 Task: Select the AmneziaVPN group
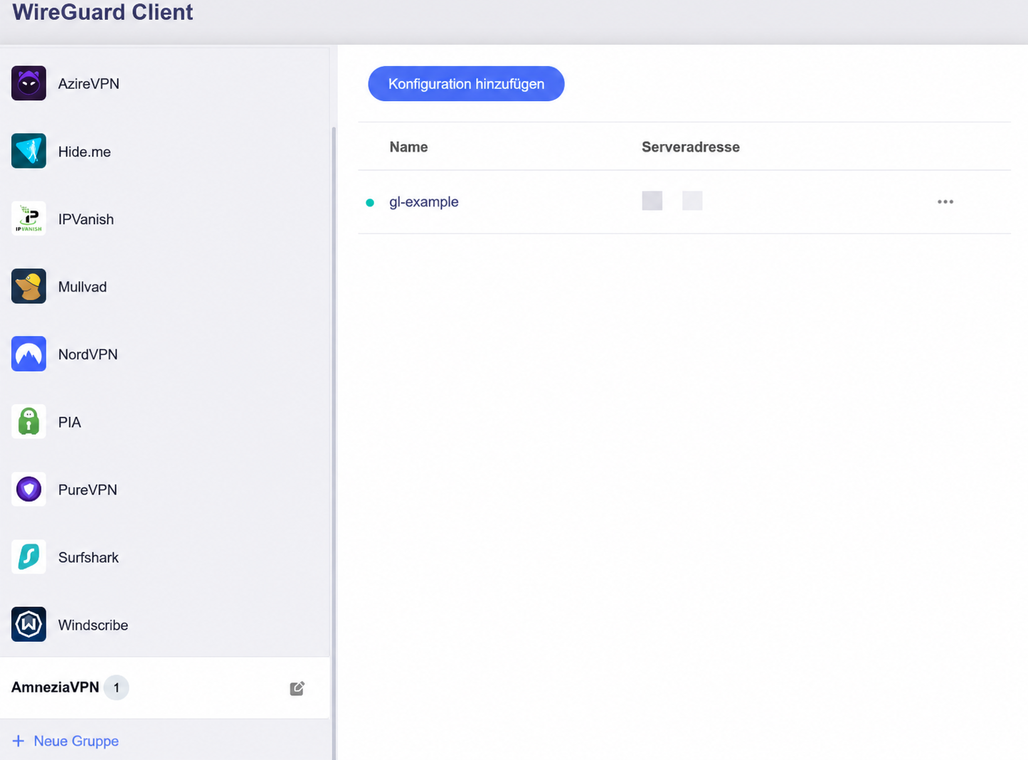click(165, 687)
